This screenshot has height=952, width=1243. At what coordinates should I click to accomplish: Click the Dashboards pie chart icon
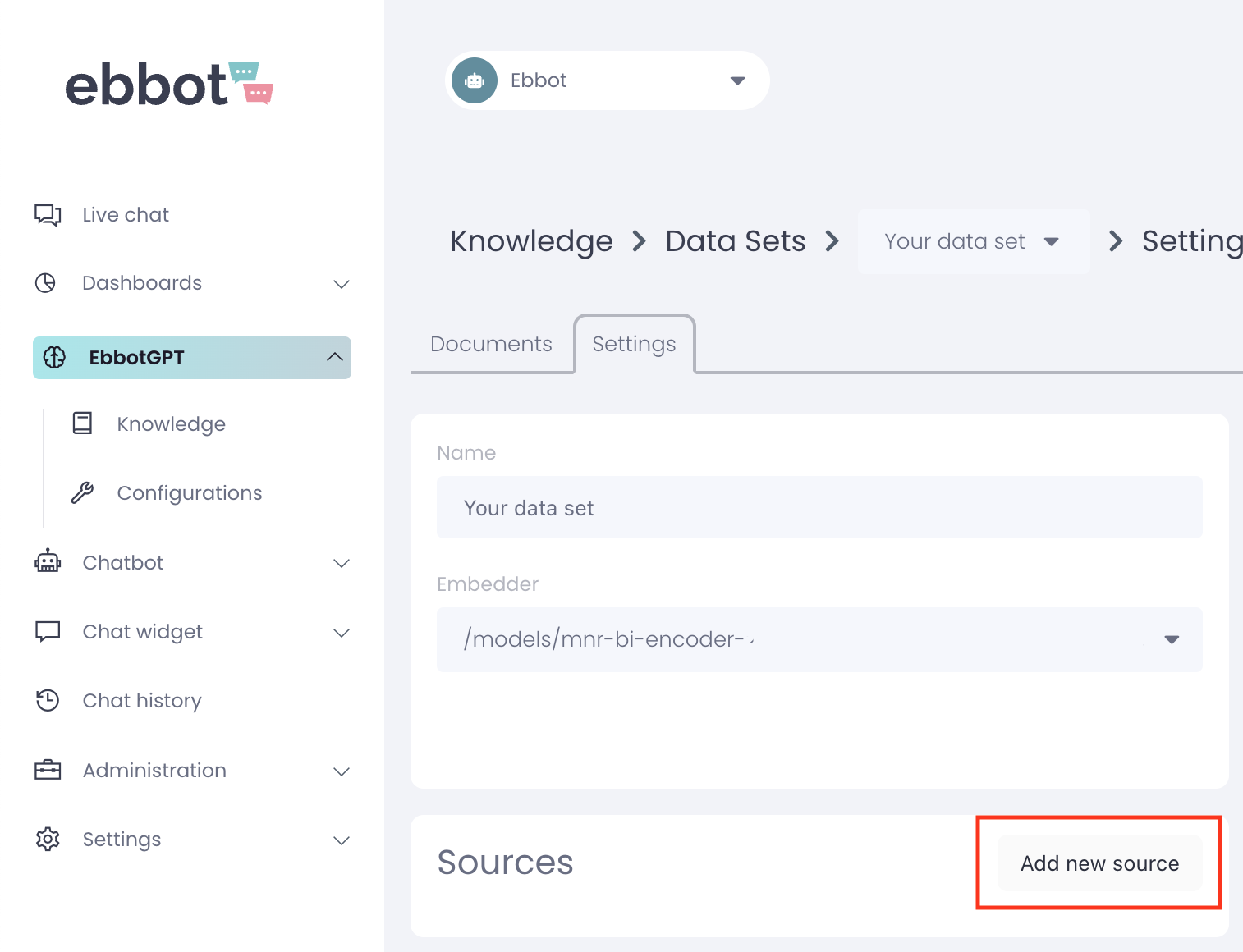(x=46, y=283)
